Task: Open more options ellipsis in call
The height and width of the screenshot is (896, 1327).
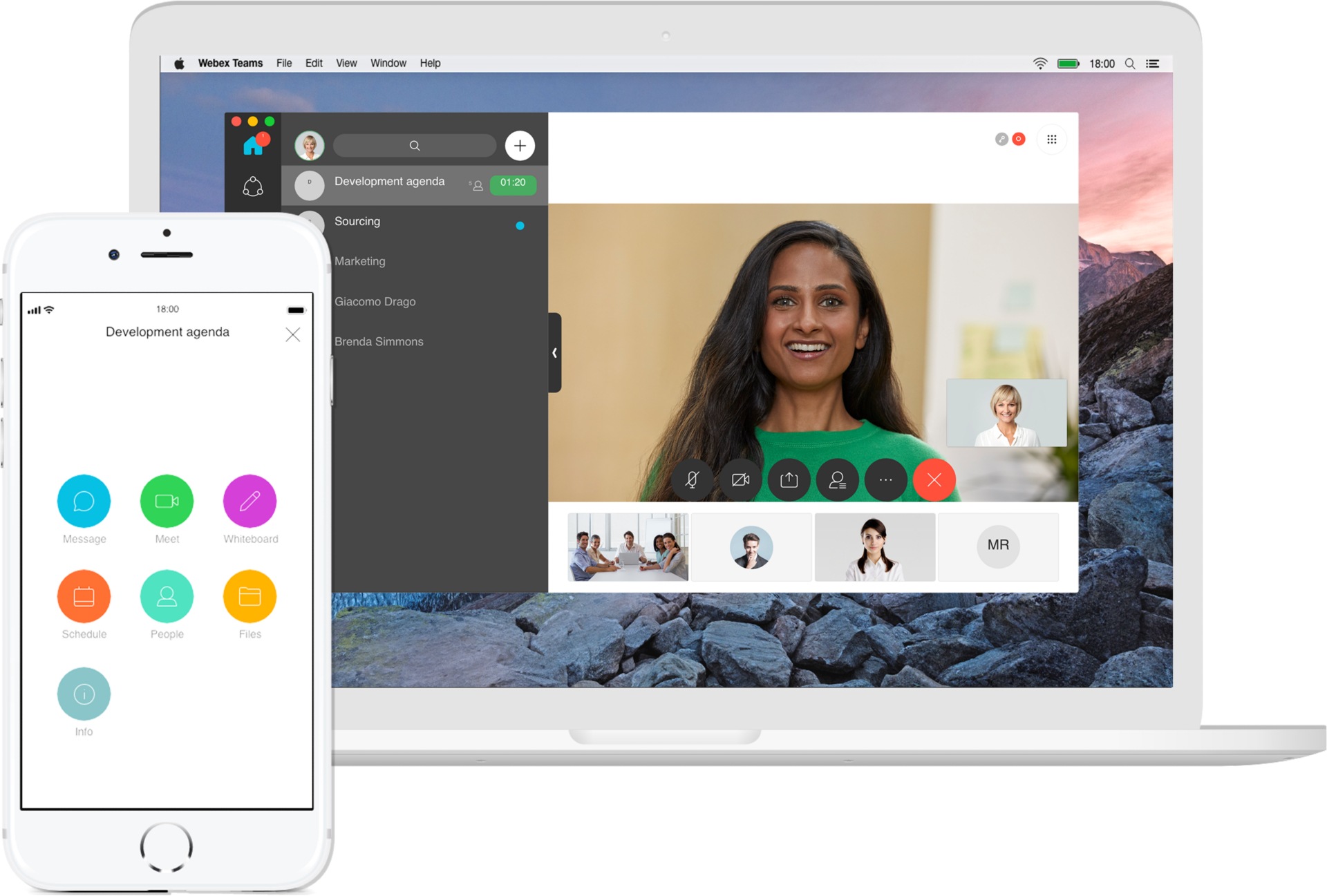Action: click(885, 479)
